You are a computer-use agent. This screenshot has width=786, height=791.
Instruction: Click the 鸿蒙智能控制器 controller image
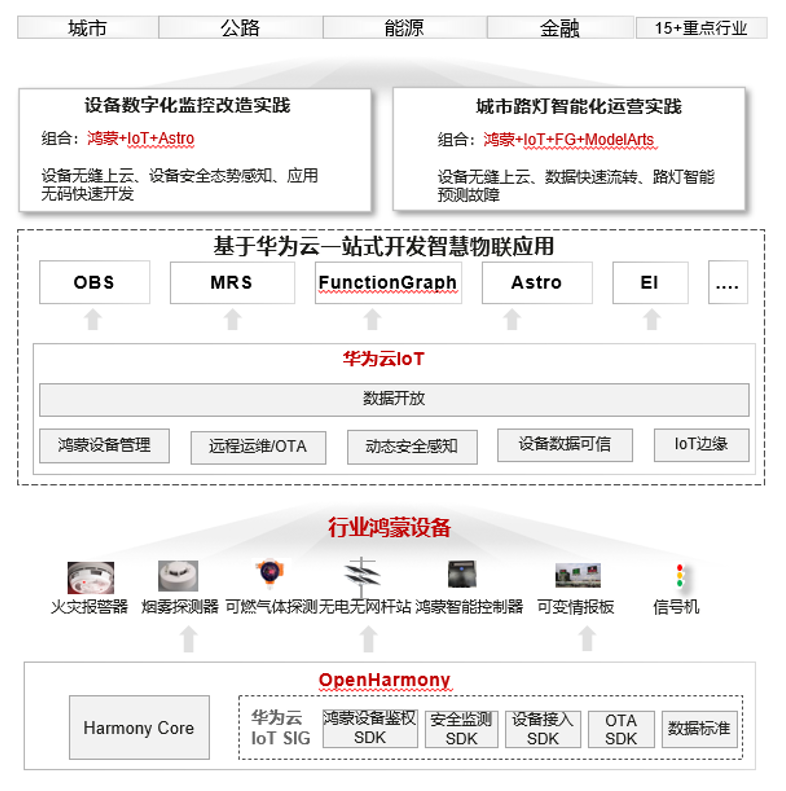462,574
